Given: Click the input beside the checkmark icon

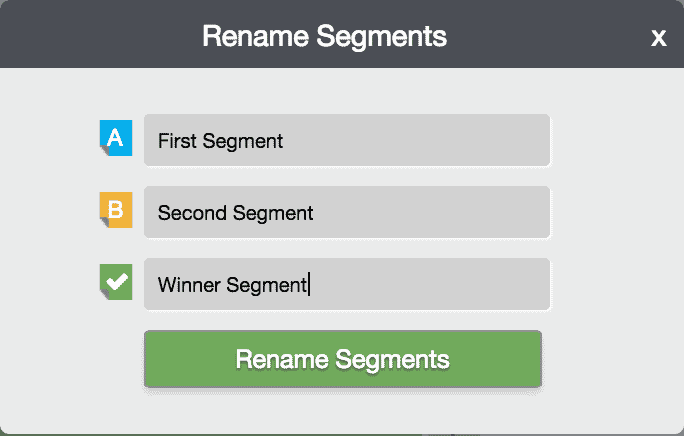Looking at the screenshot, I should (346, 284).
